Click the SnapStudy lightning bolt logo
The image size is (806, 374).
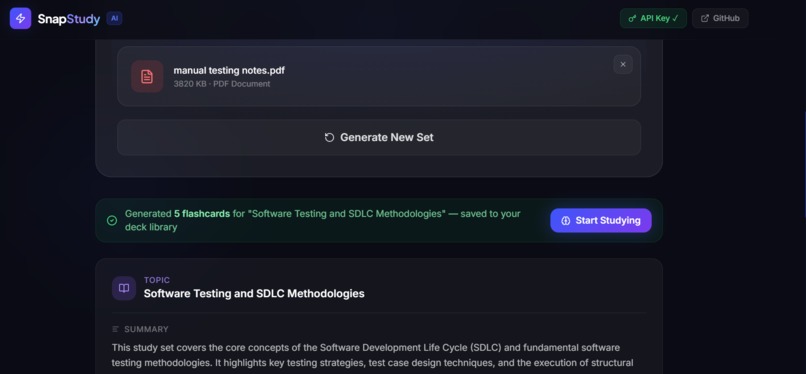pos(21,18)
